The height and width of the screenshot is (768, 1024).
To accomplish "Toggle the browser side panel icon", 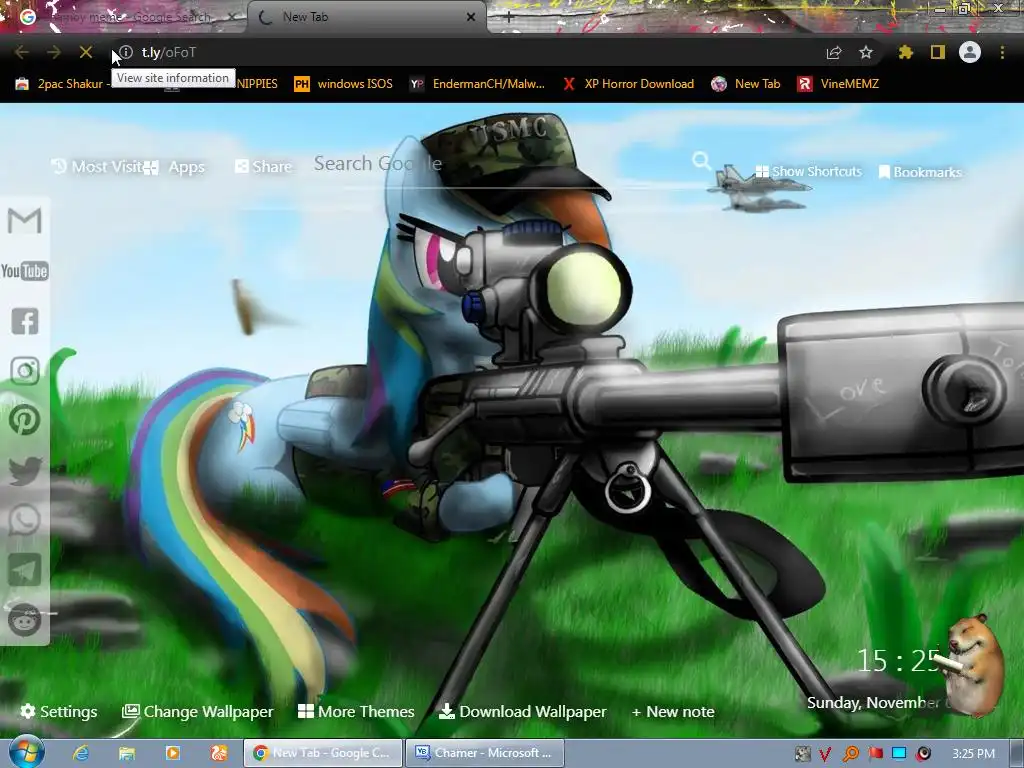I will pos(938,52).
